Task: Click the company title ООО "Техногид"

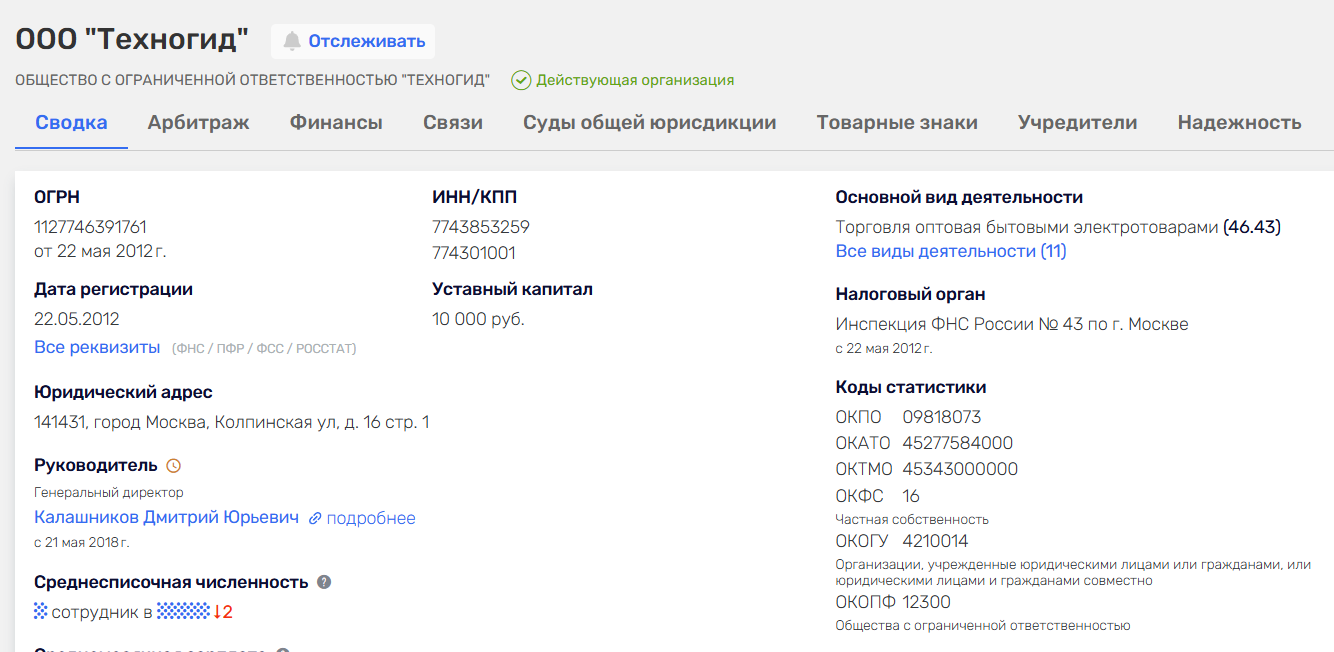Action: click(132, 40)
